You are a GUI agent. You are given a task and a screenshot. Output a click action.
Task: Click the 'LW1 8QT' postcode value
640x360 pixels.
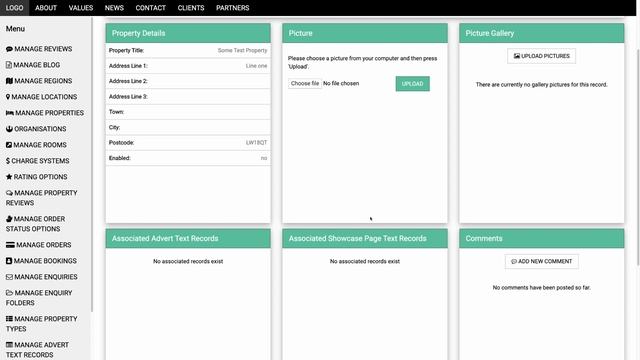coord(256,142)
